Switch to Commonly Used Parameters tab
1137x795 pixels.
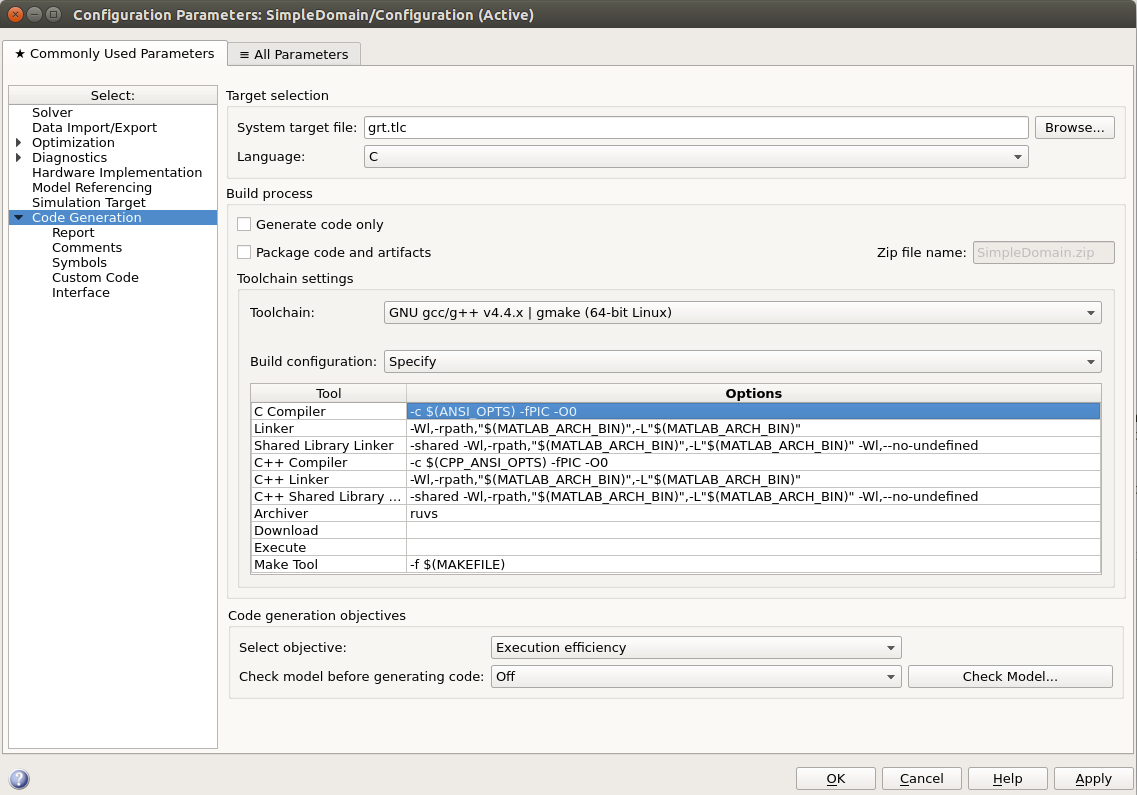tap(113, 54)
